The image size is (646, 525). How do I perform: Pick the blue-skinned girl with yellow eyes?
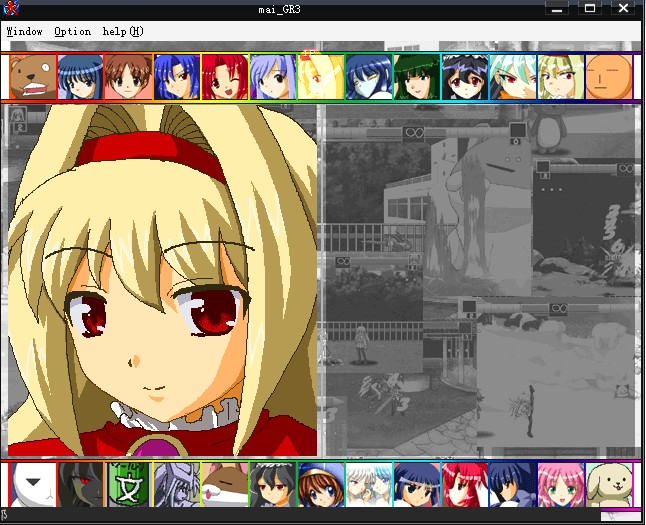click(369, 77)
